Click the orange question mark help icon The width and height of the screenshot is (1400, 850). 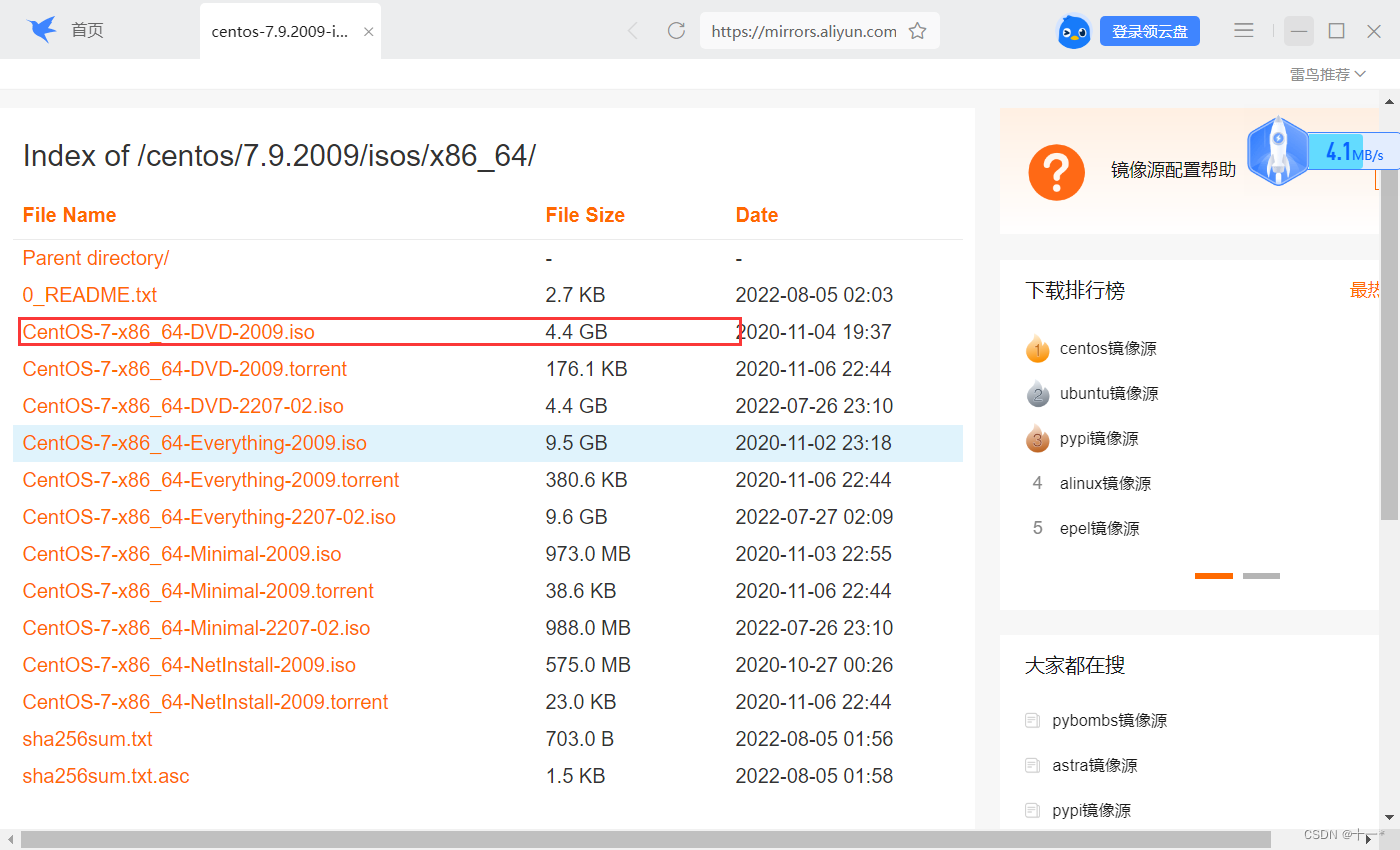[1056, 172]
